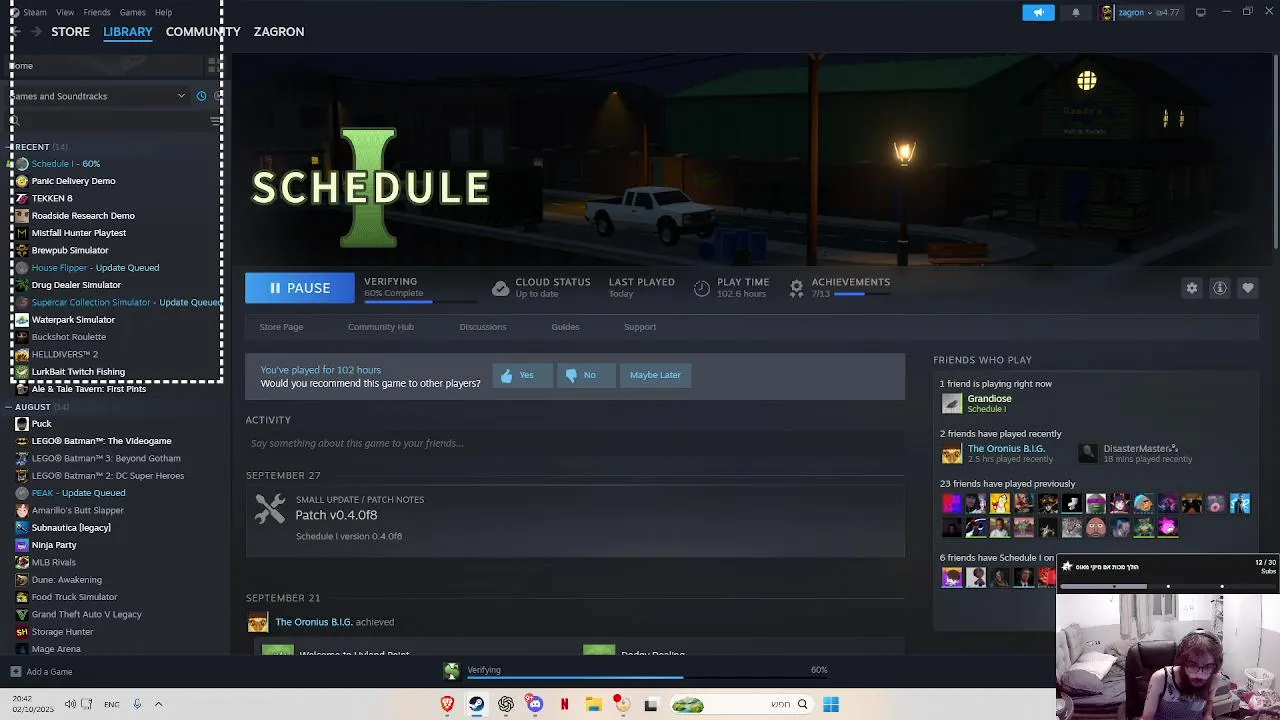Open Windows Start button
The image size is (1280, 720).
[831, 704]
